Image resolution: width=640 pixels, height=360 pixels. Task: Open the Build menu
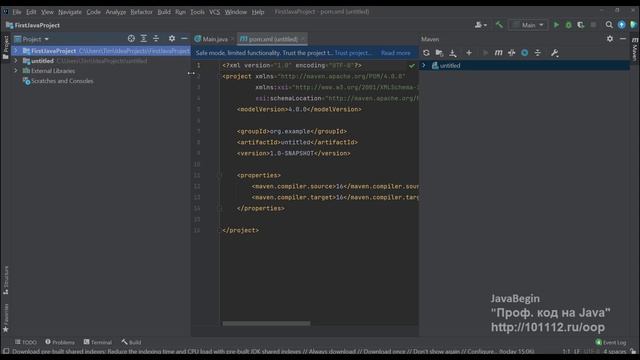pyautogui.click(x=164, y=12)
